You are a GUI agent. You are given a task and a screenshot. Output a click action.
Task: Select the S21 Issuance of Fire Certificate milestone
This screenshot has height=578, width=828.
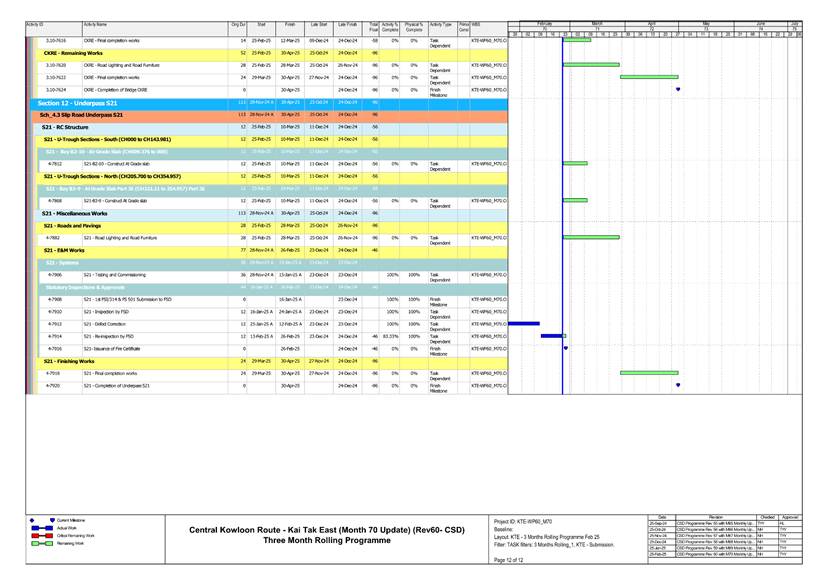point(565,348)
